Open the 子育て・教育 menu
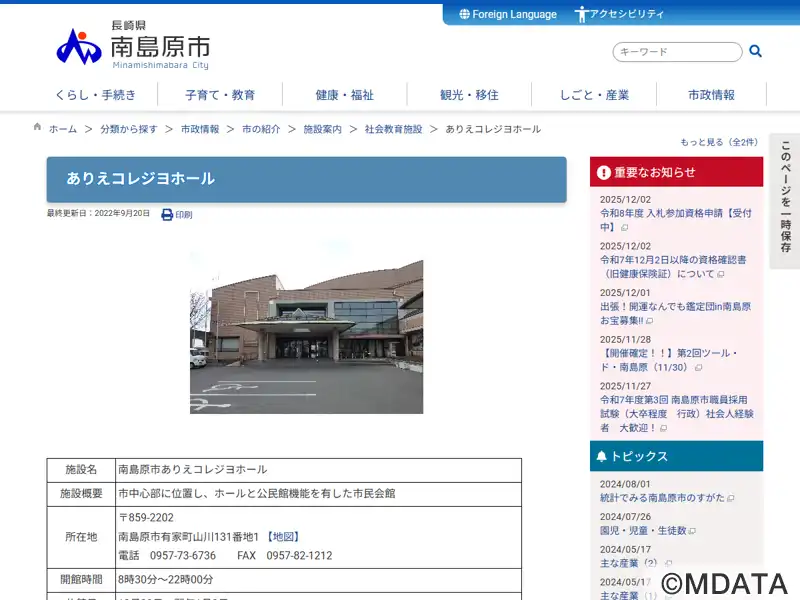 pos(220,95)
